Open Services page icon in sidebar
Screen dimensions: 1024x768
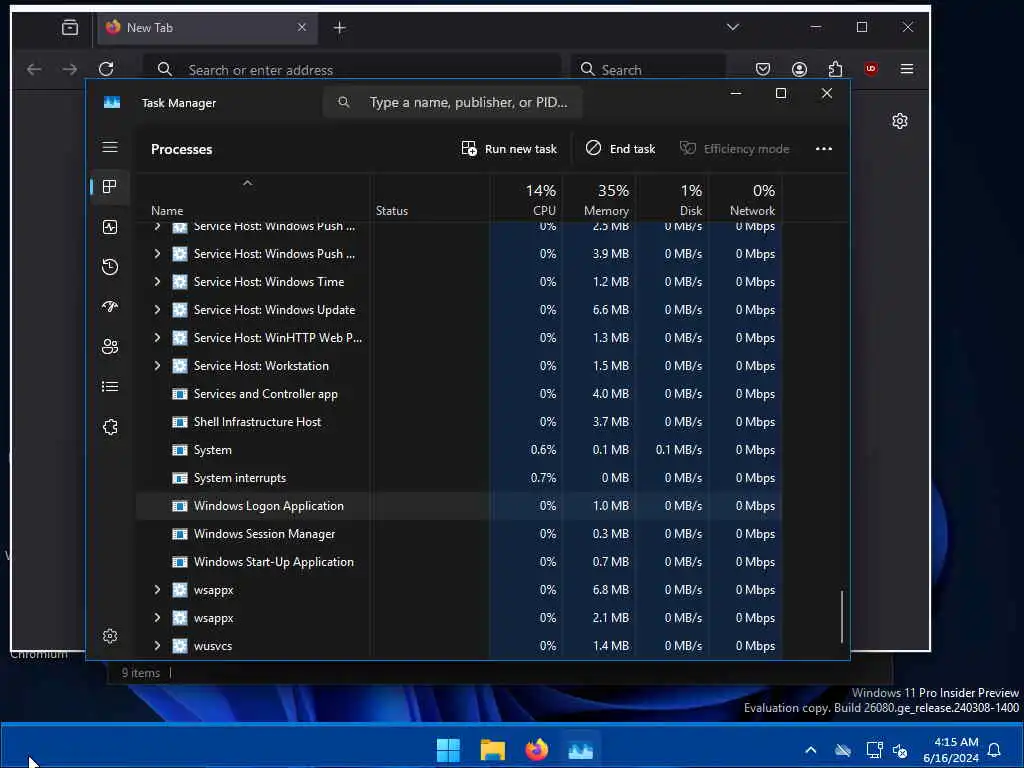coord(110,427)
